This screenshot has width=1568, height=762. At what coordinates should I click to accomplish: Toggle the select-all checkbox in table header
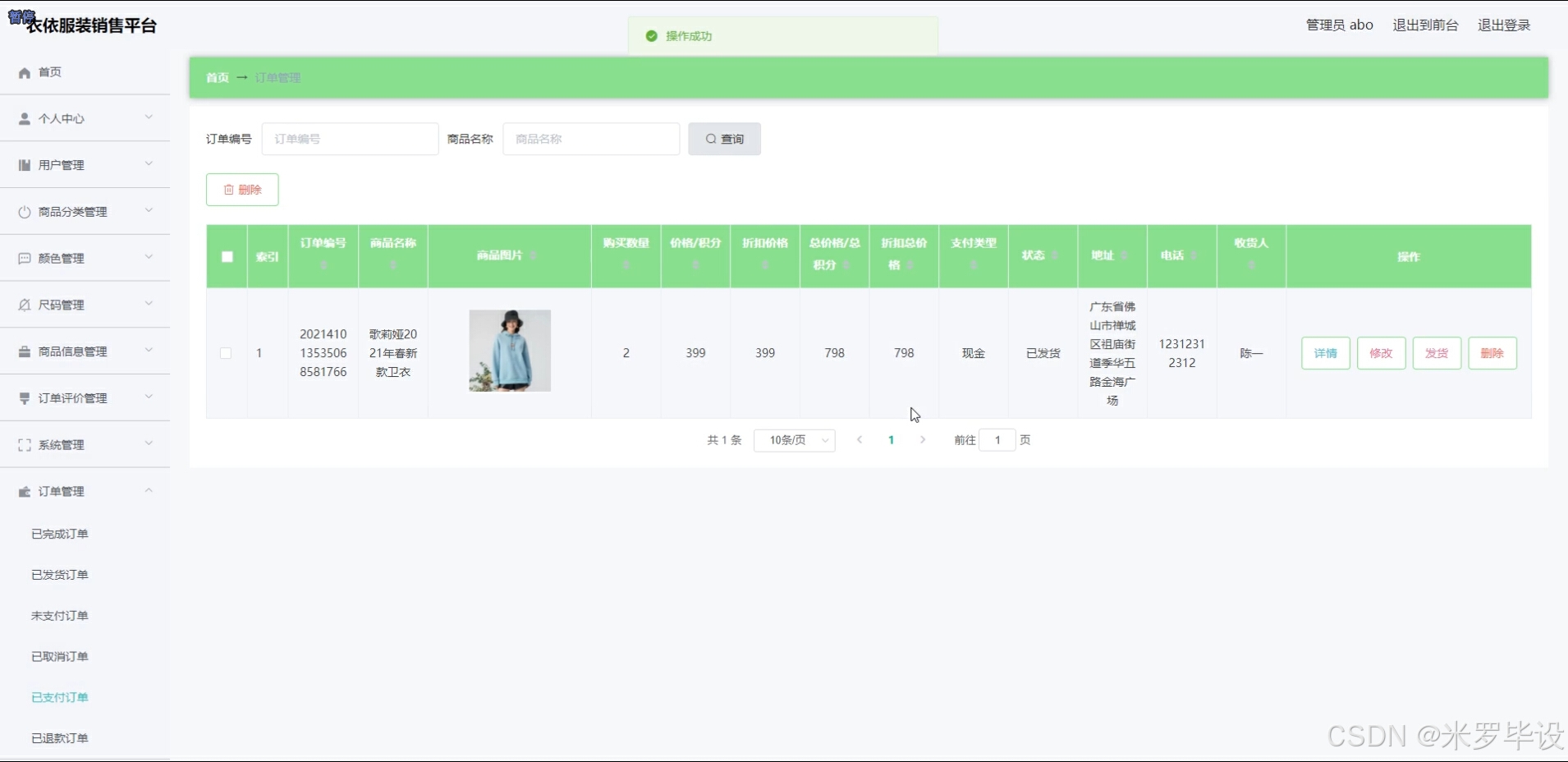tap(226, 256)
